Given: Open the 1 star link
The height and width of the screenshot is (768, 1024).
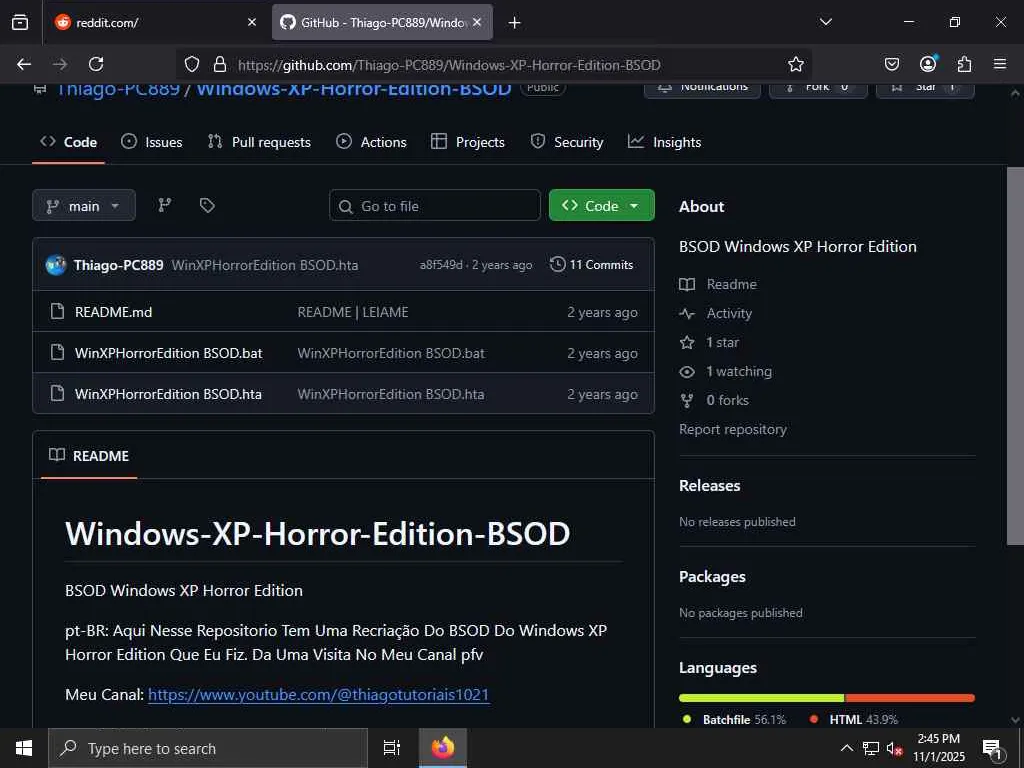Looking at the screenshot, I should (x=709, y=342).
